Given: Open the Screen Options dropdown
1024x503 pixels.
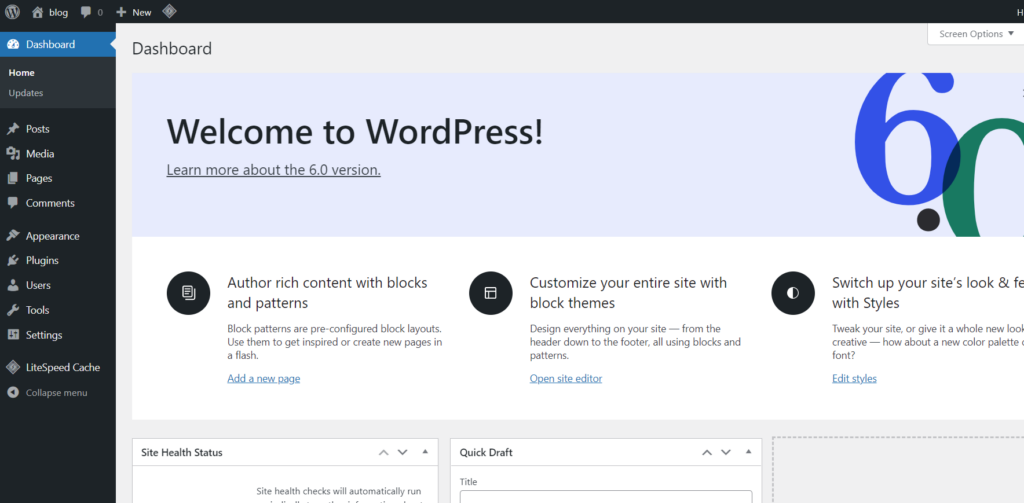Looking at the screenshot, I should (x=976, y=34).
